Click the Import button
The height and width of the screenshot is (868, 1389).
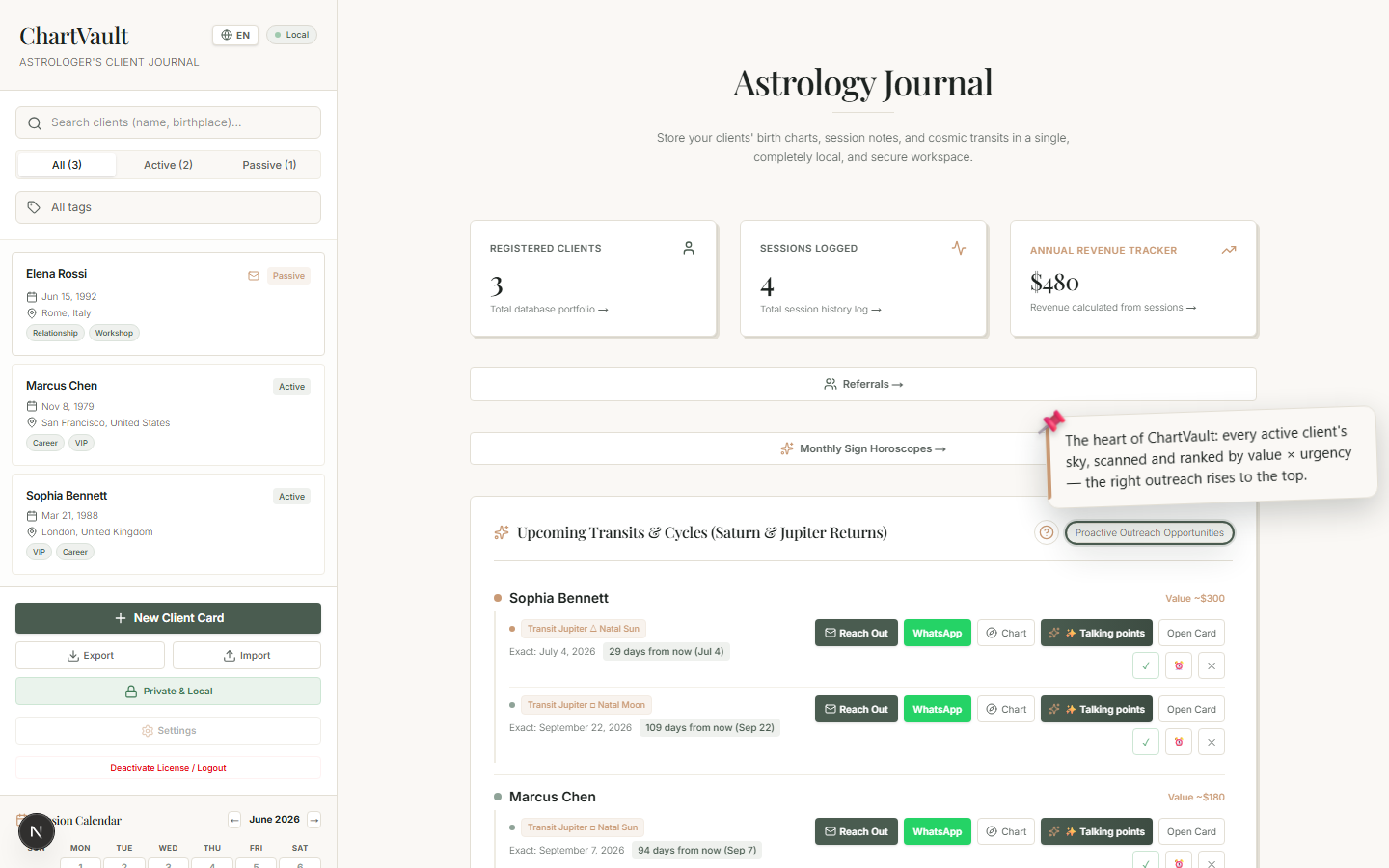pos(247,656)
